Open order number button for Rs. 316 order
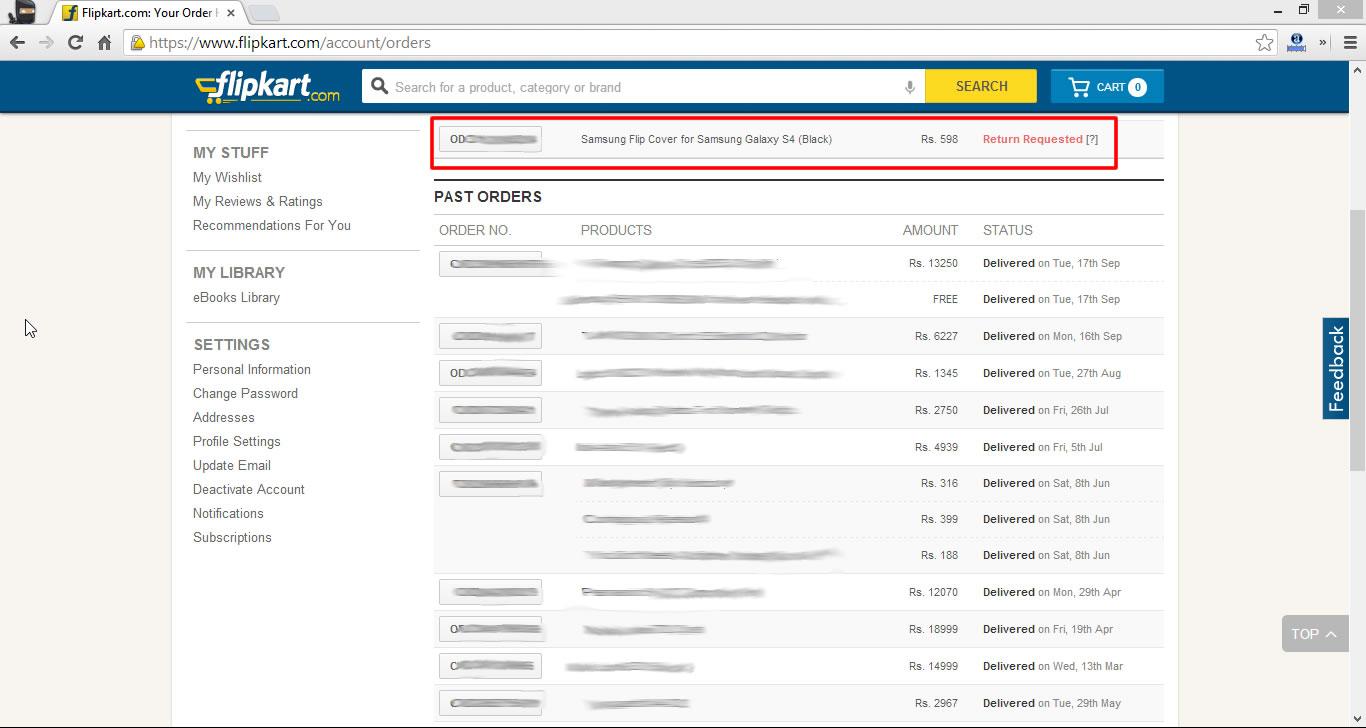 (x=490, y=484)
